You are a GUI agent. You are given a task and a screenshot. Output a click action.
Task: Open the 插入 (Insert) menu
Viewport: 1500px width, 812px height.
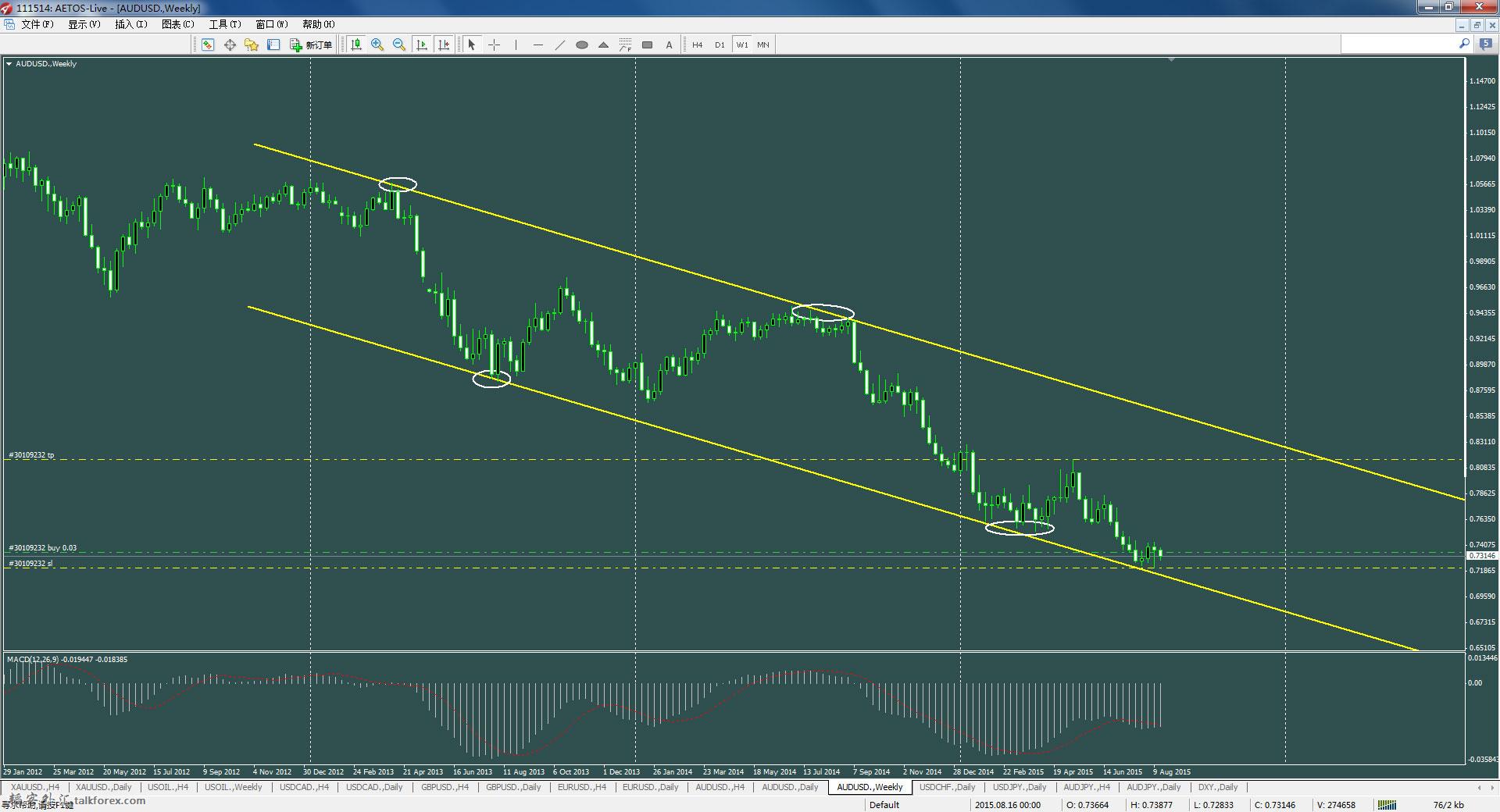[x=131, y=24]
